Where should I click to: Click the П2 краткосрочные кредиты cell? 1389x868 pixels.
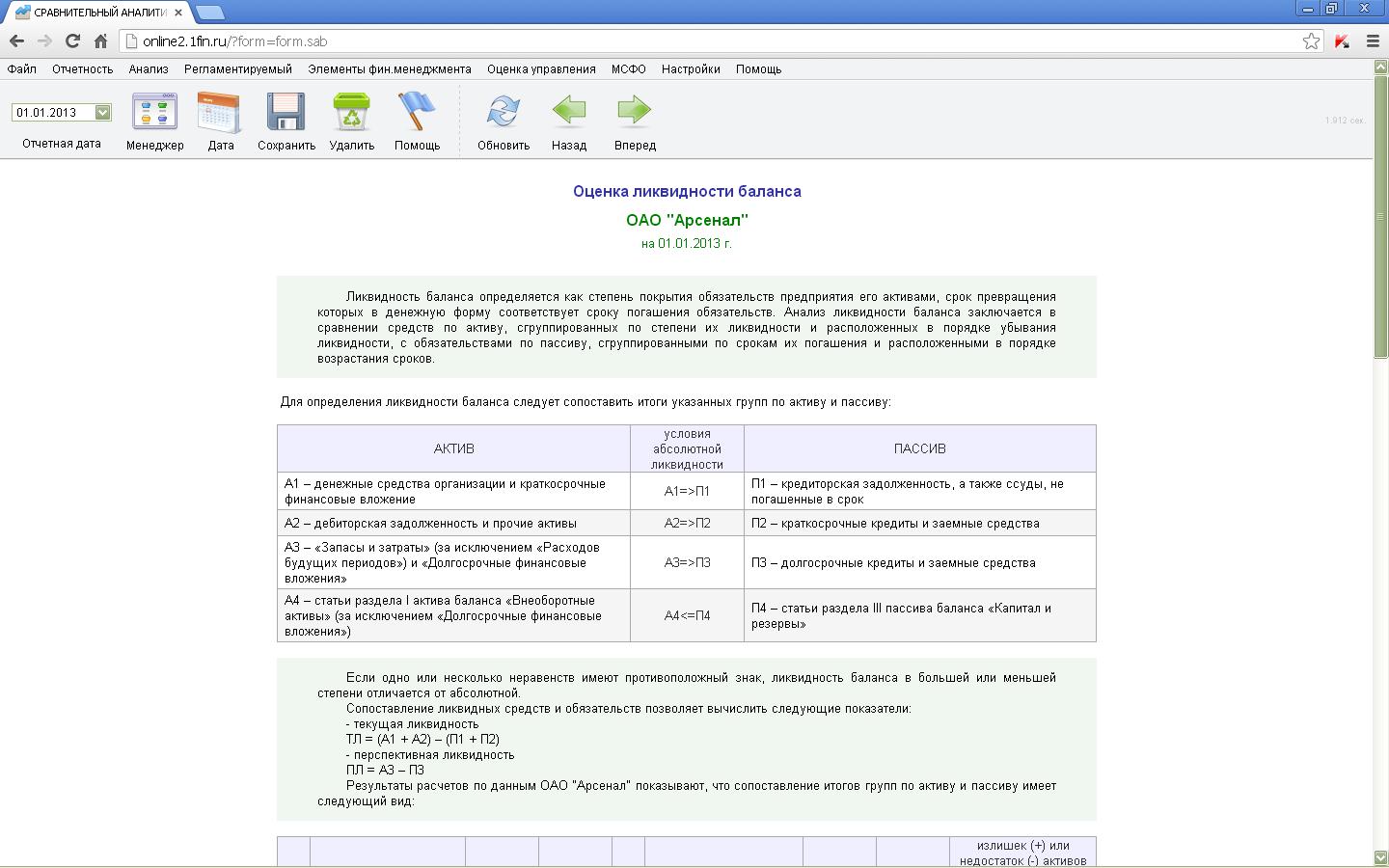pos(920,523)
